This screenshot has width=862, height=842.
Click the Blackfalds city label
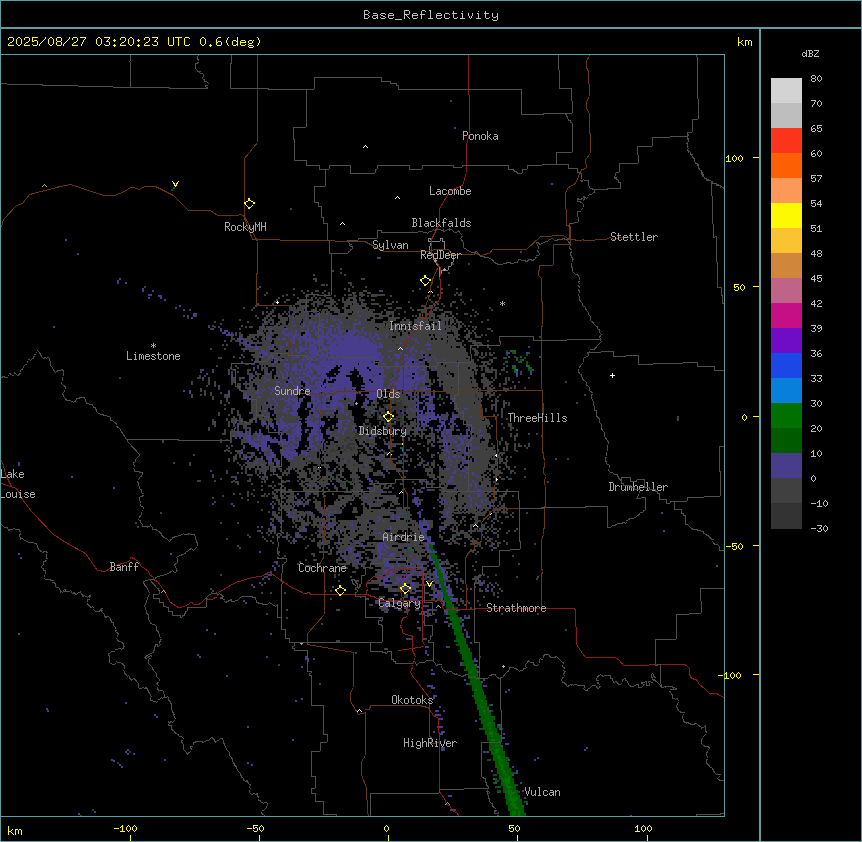click(441, 223)
